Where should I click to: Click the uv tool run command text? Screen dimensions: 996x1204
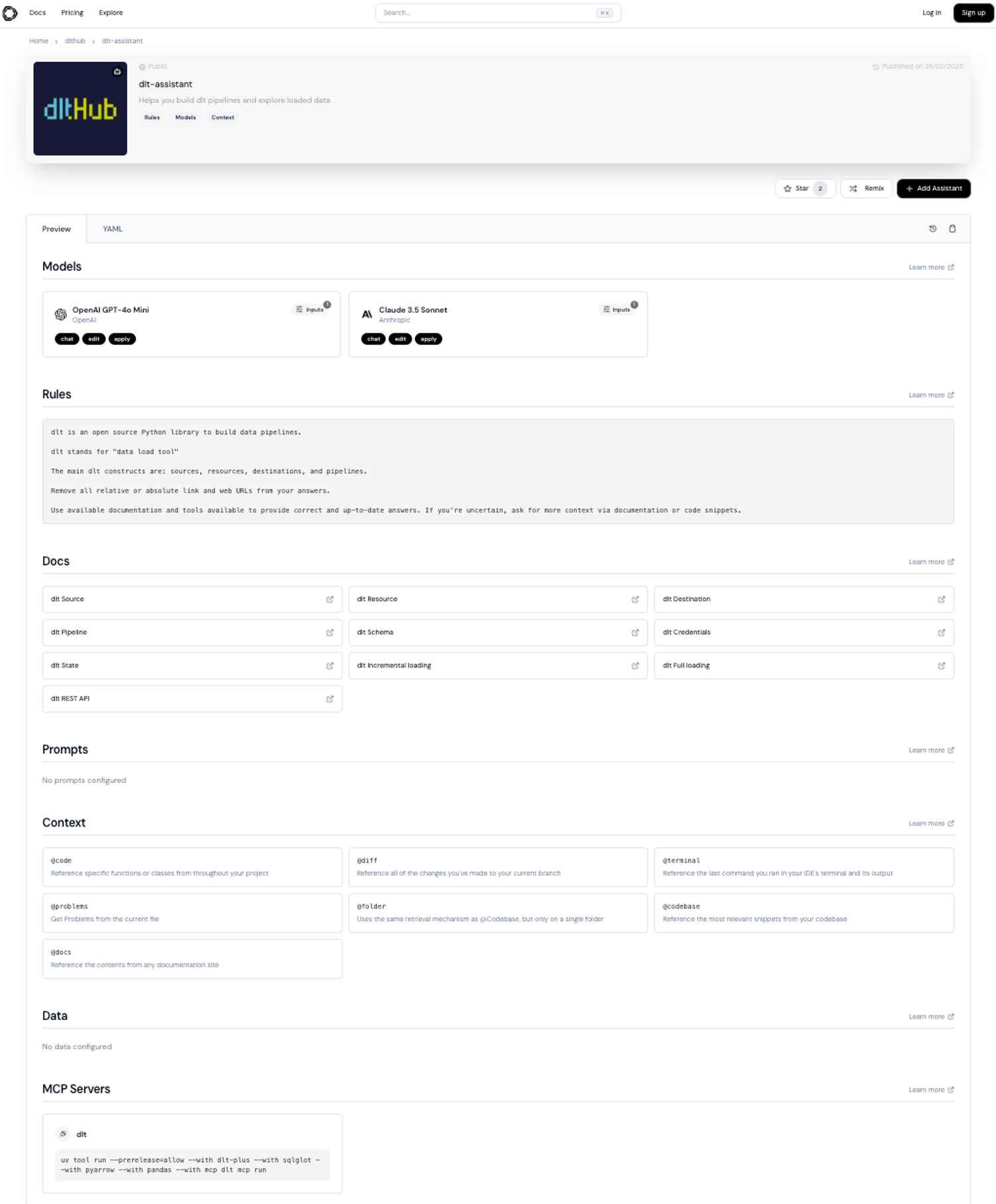[x=192, y=1165]
